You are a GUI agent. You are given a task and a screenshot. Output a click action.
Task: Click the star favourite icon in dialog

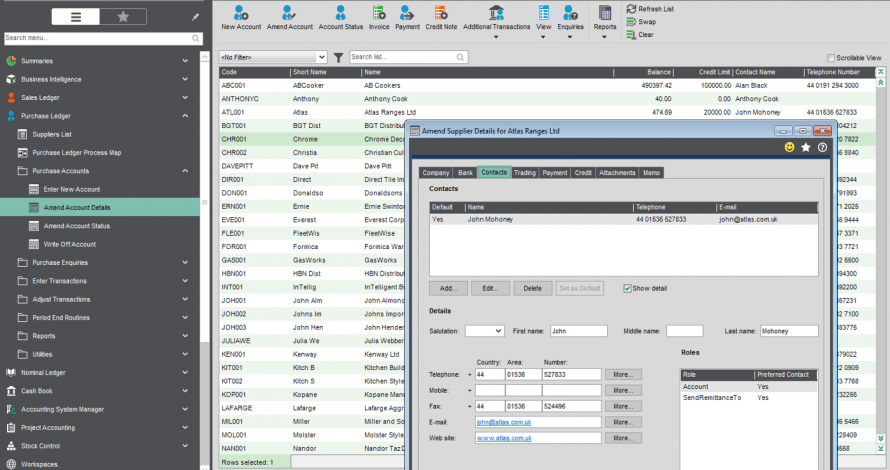[x=805, y=147]
